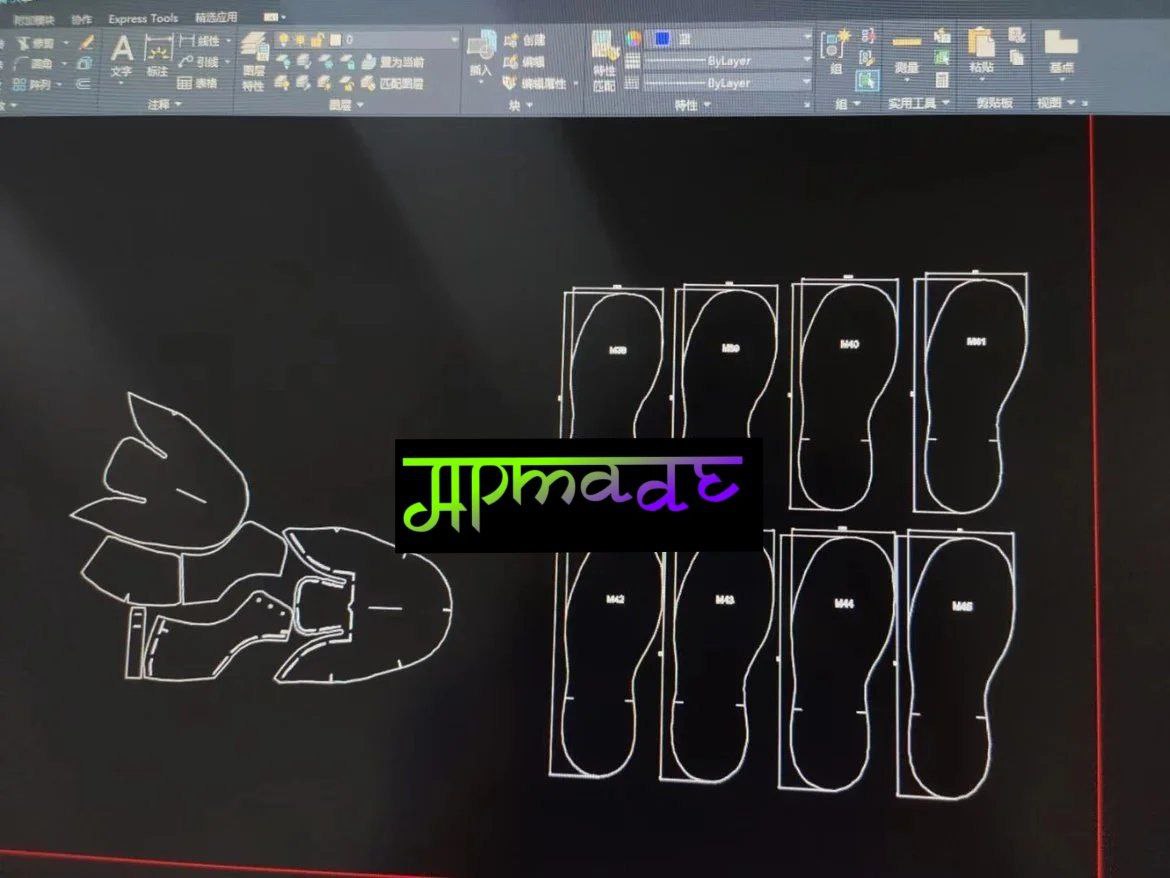Click Edit Attributes (编辑属性)
The height and width of the screenshot is (878, 1170).
[x=535, y=84]
